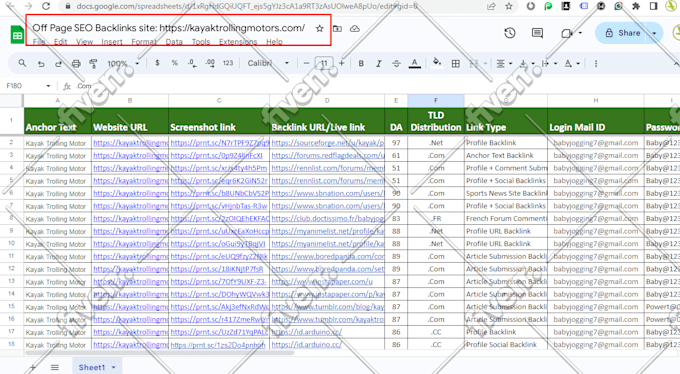Open the comments panel icon
The image size is (680, 374).
tap(537, 33)
